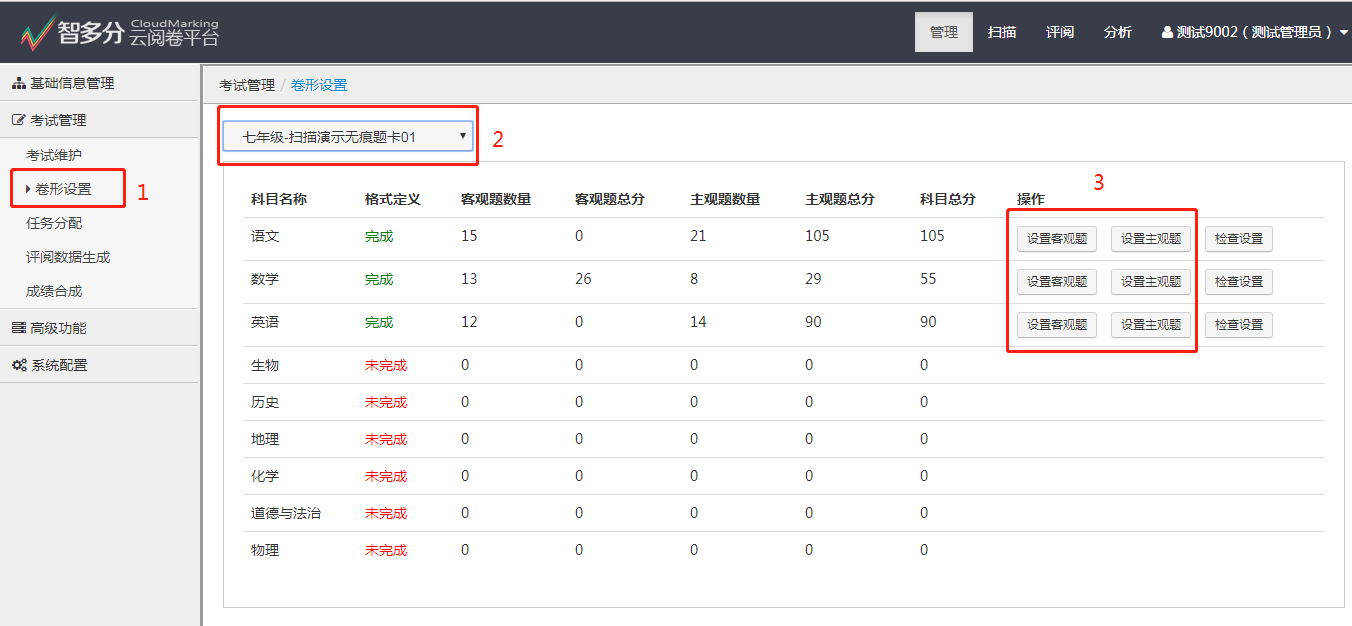Click 设置客观题 for 语文
Screen dimensions: 1352x626
(x=1056, y=239)
